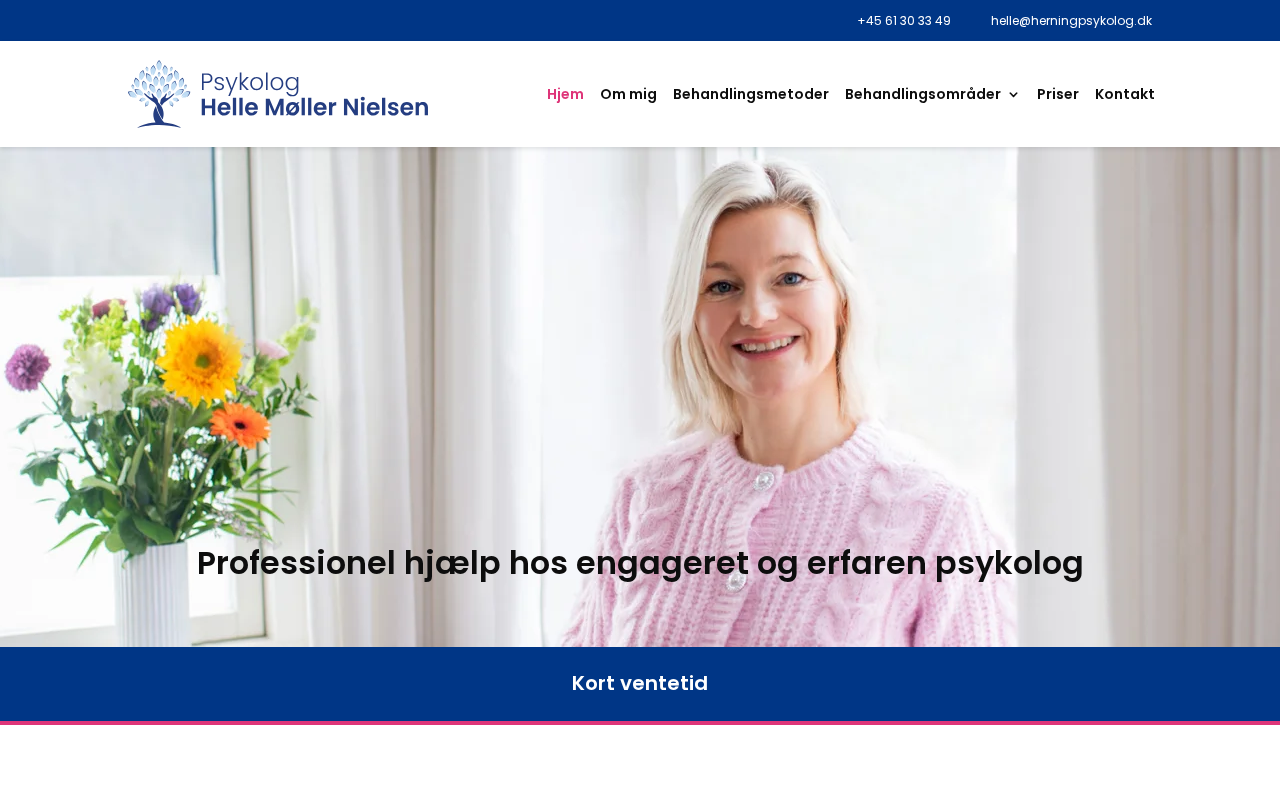Screen dimensions: 1280x800
Task: Click the chevron next to Behandlingsområder
Action: coord(1013,95)
